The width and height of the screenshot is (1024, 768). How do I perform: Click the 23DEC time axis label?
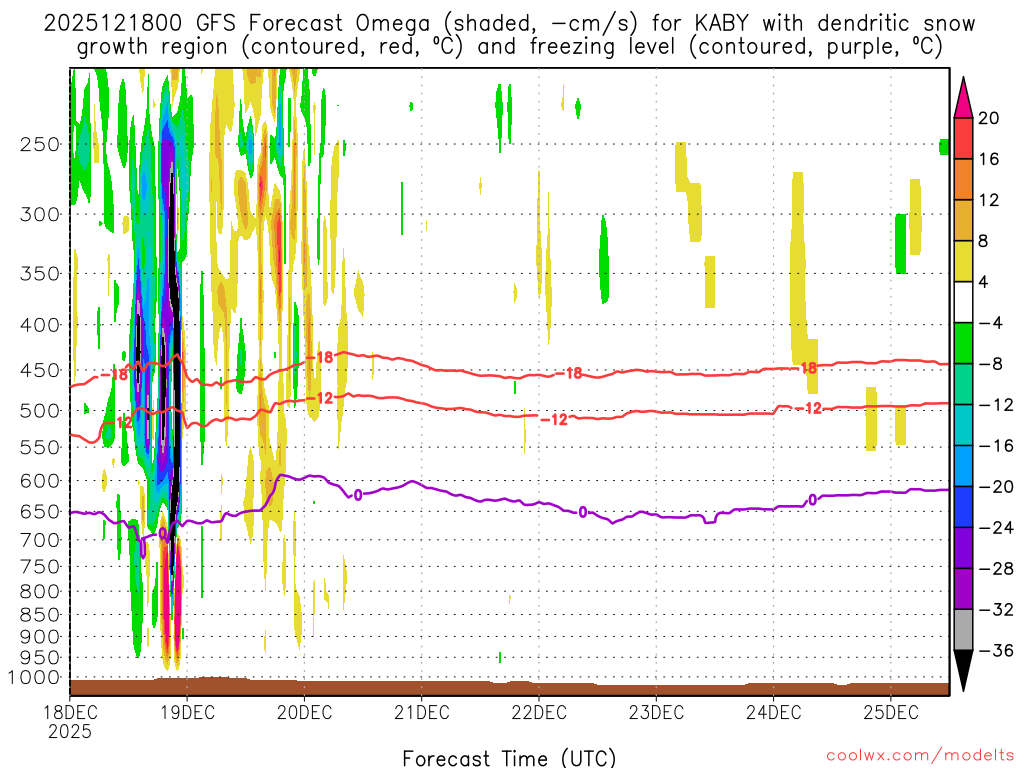point(656,712)
